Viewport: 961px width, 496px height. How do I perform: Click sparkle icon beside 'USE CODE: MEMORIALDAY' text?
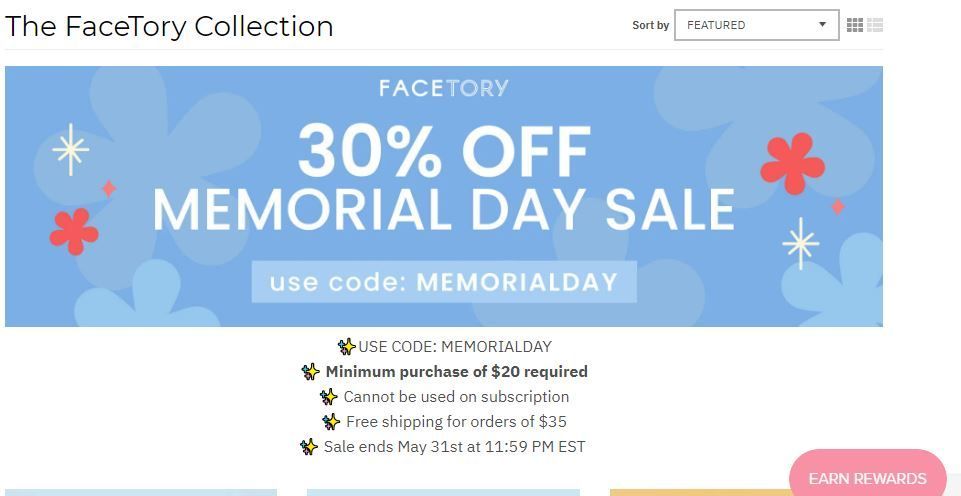346,347
